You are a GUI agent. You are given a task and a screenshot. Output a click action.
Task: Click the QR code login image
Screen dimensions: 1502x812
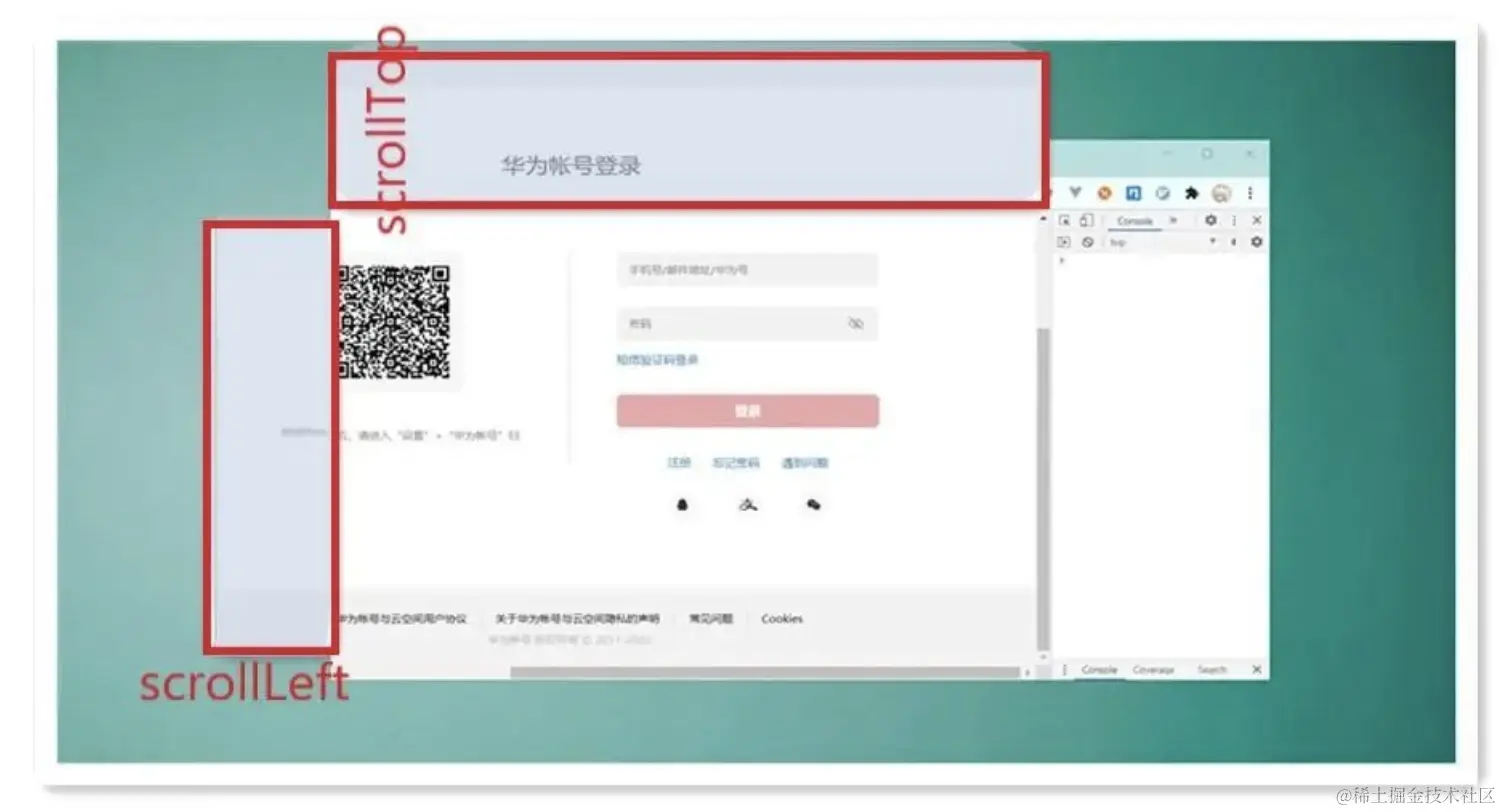(x=394, y=322)
